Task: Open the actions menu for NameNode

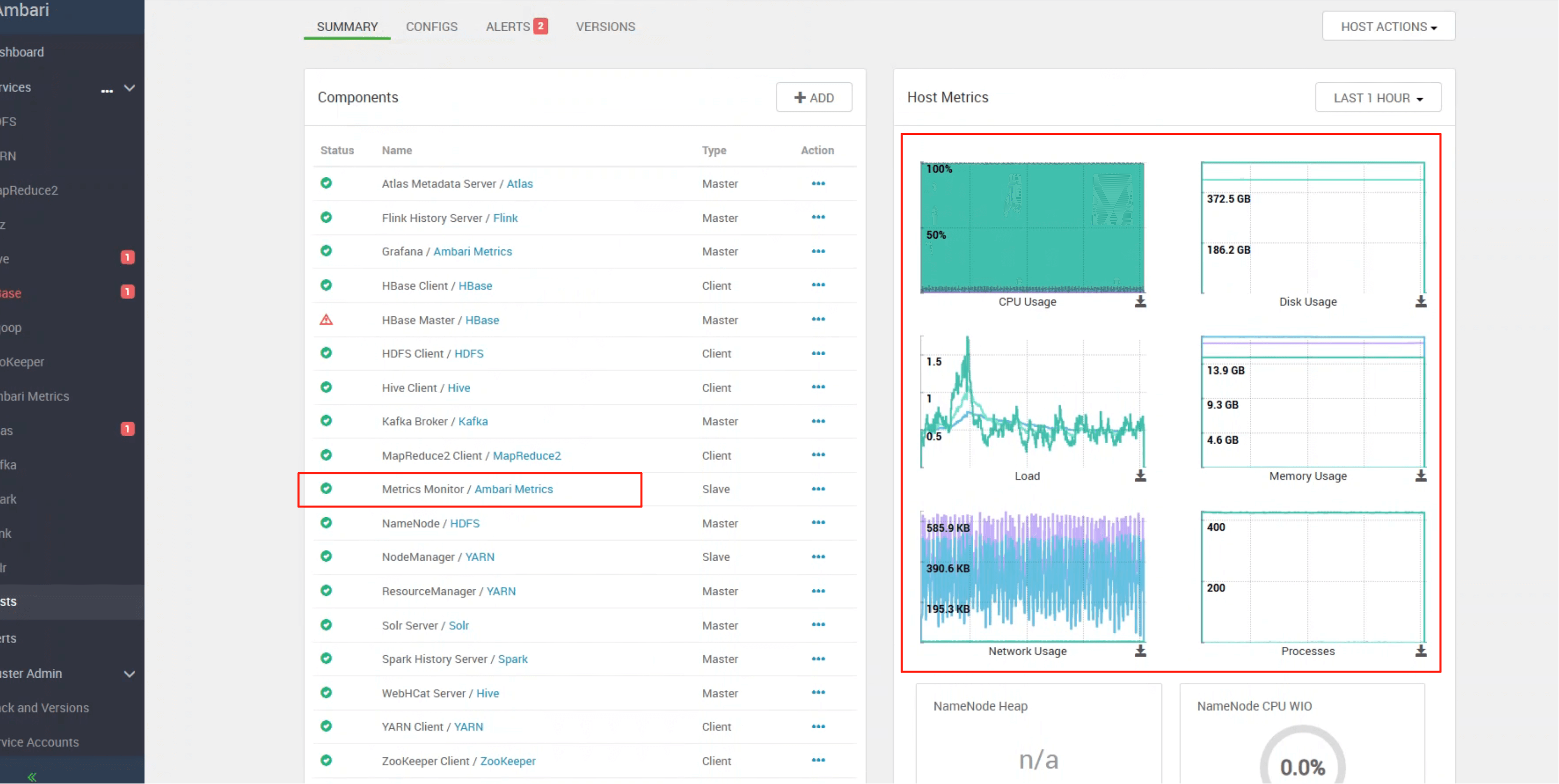Action: [818, 523]
